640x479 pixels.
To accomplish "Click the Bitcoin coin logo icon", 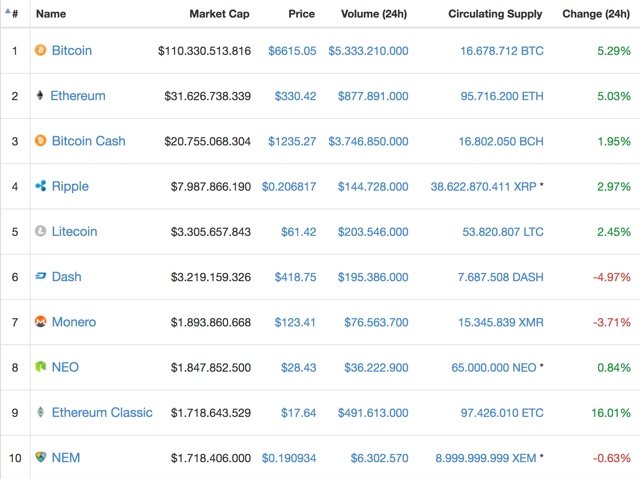I will (x=40, y=50).
